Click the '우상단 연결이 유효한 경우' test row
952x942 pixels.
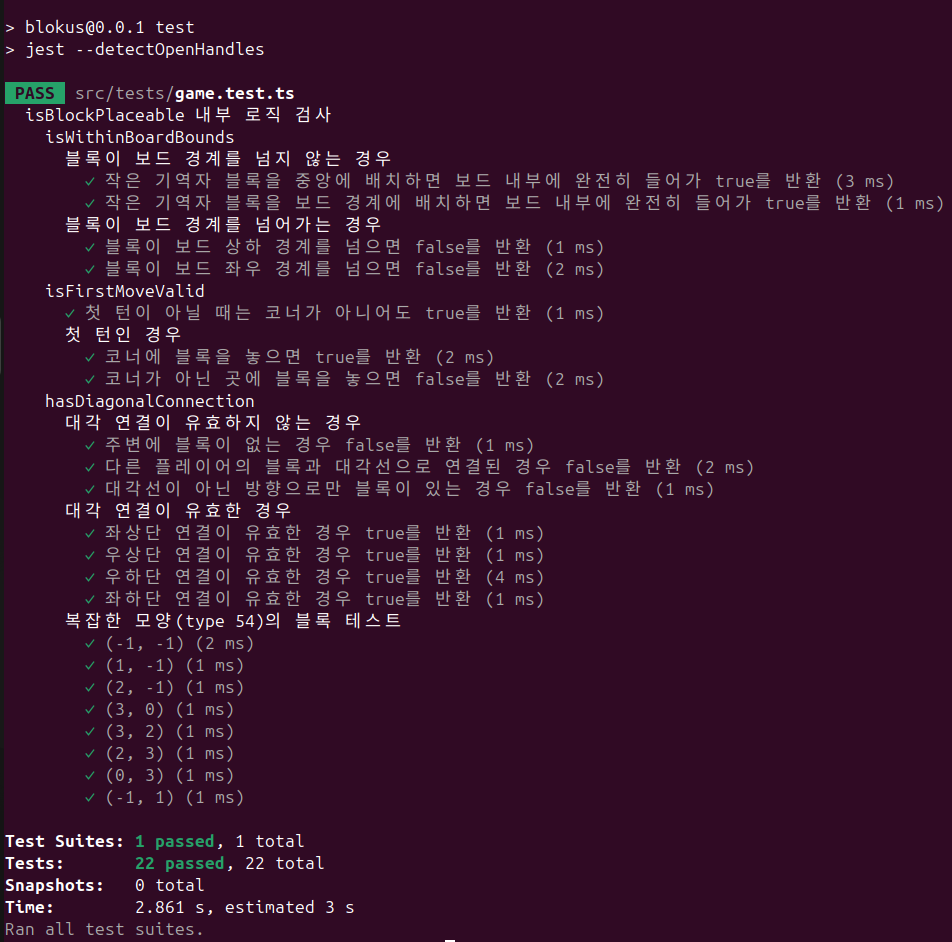point(314,555)
